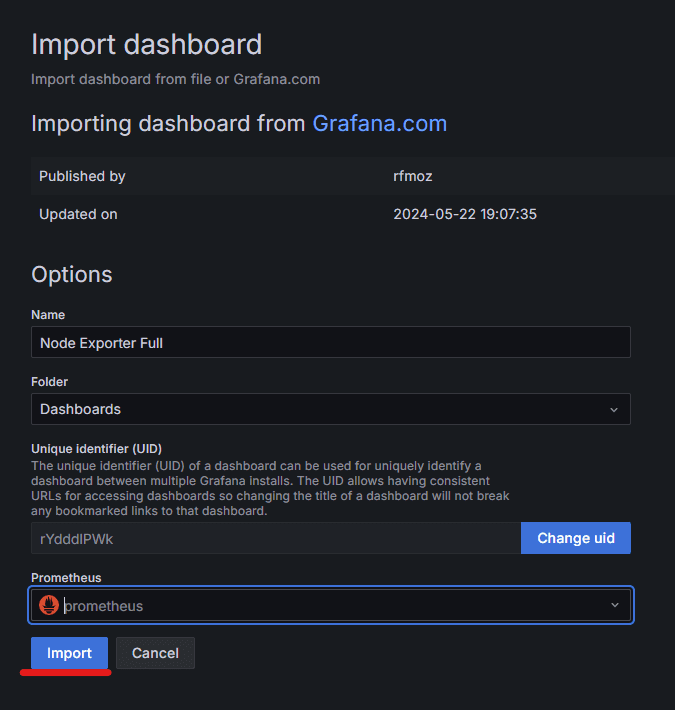Click the UID field showing rYdddlPWk
This screenshot has height=710, width=675.
click(276, 538)
